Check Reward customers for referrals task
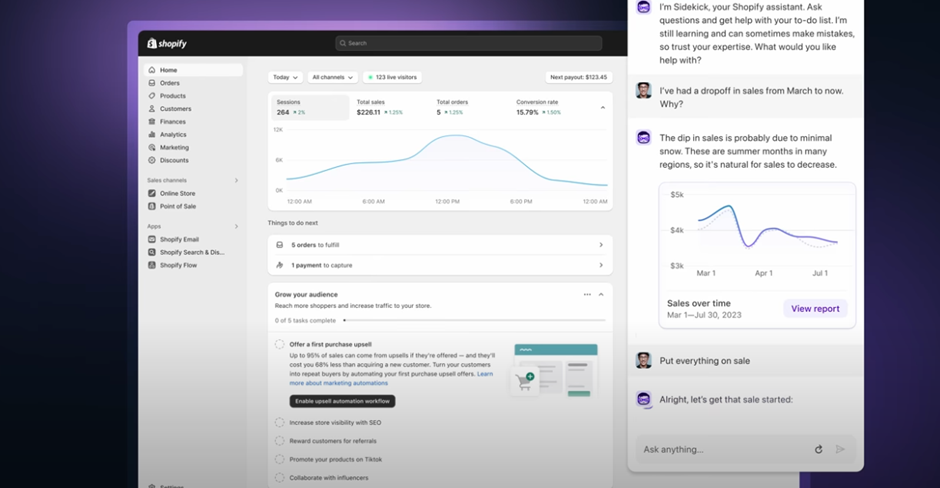This screenshot has width=940, height=488. [x=279, y=441]
